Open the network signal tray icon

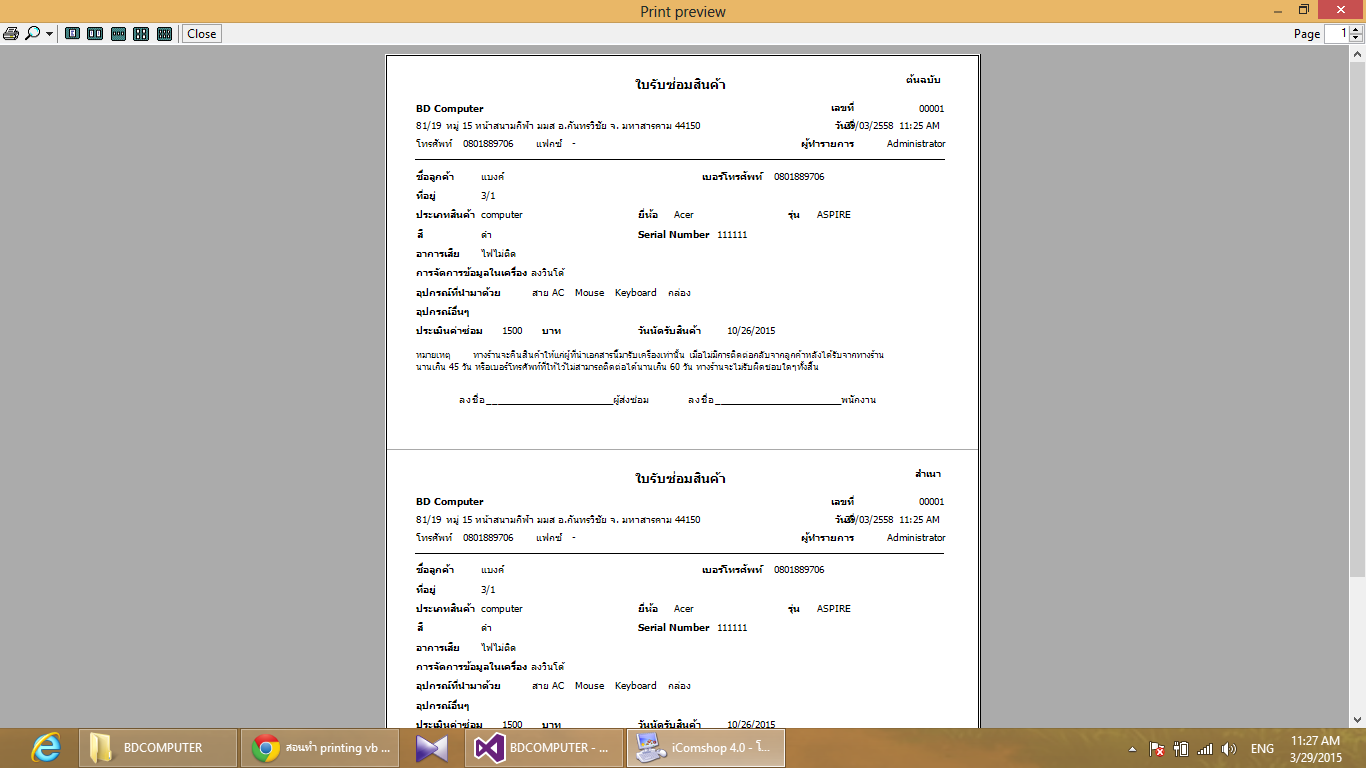pos(1205,748)
